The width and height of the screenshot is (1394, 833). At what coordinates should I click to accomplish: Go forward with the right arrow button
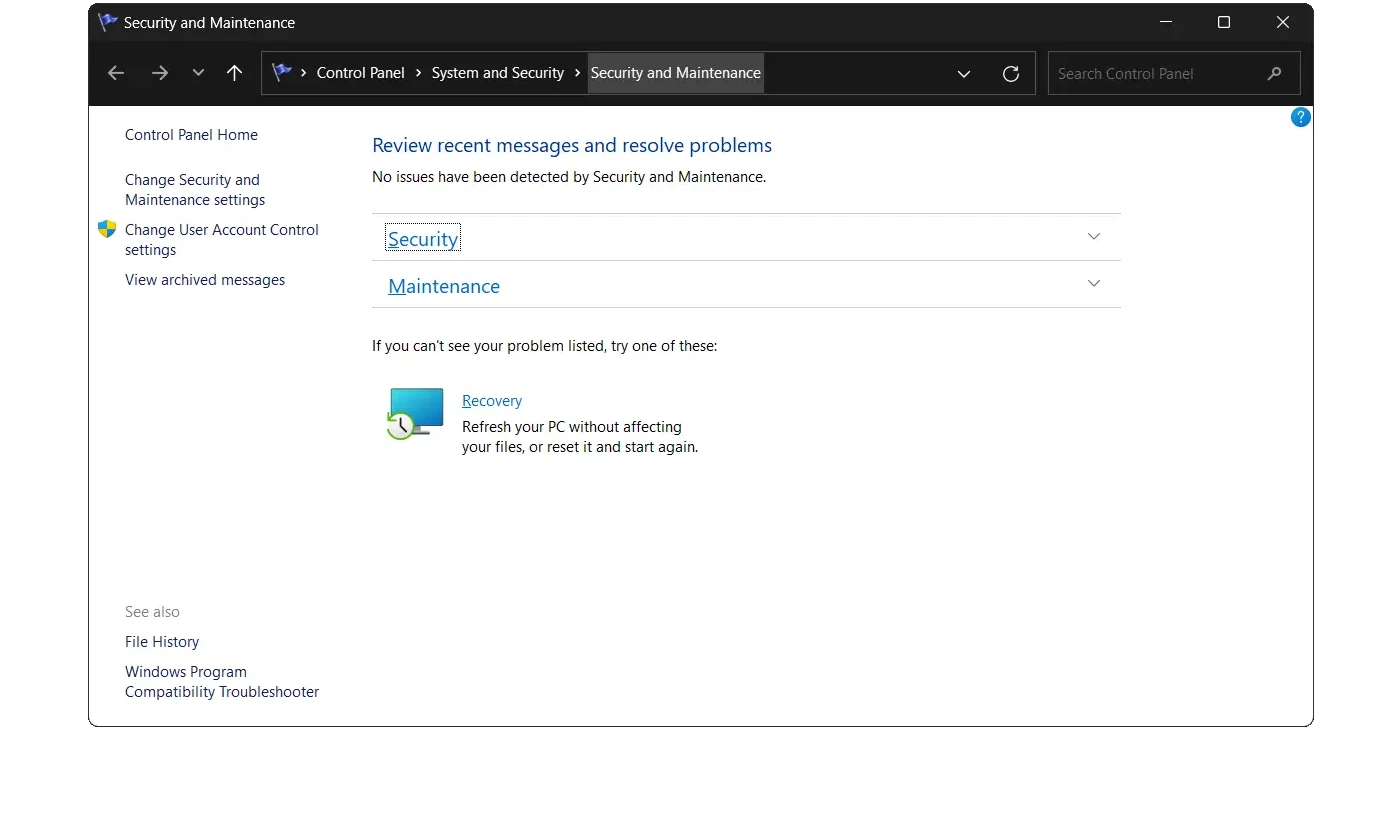(160, 73)
